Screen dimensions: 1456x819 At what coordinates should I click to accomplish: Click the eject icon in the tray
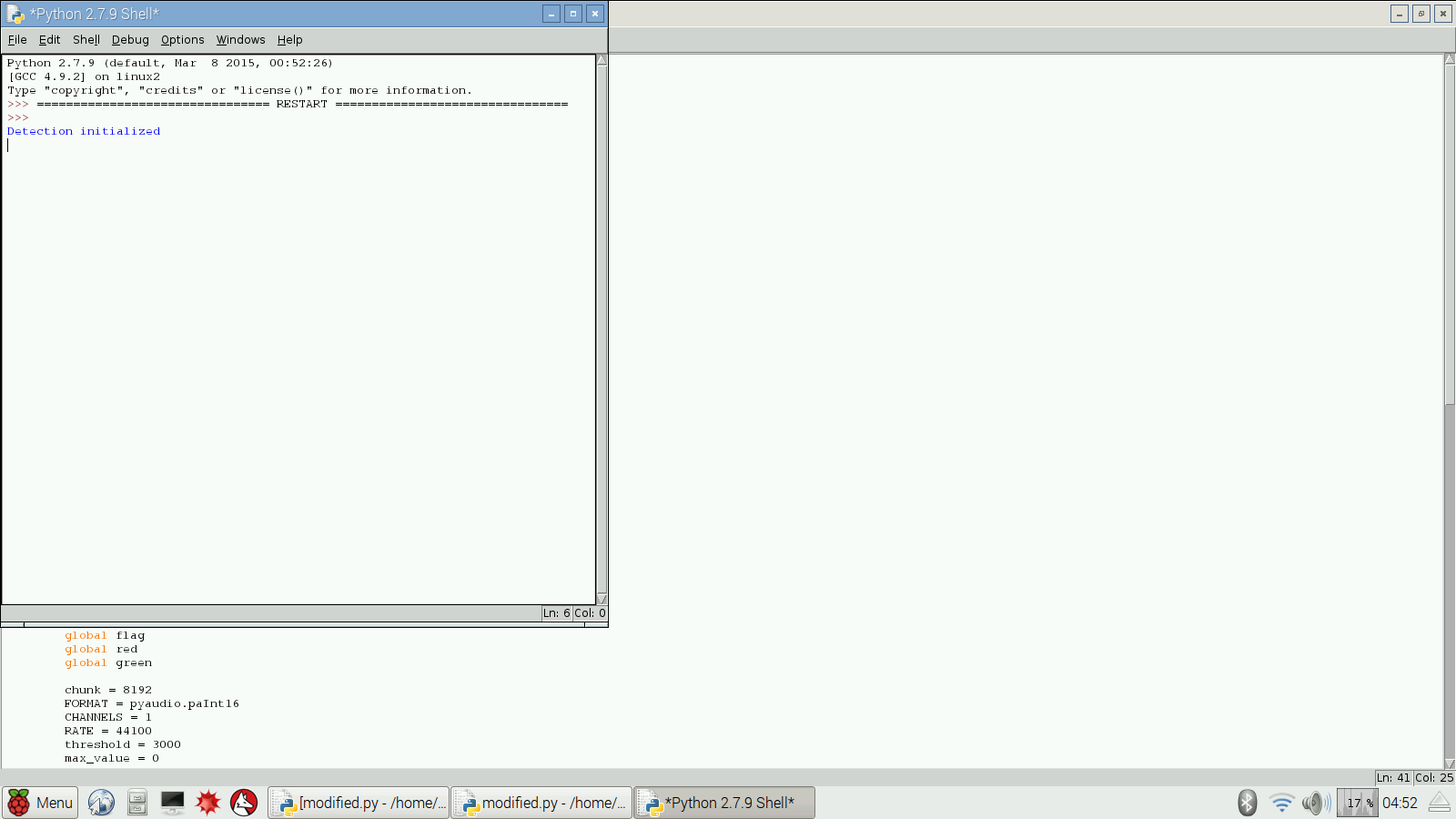coord(1440,803)
